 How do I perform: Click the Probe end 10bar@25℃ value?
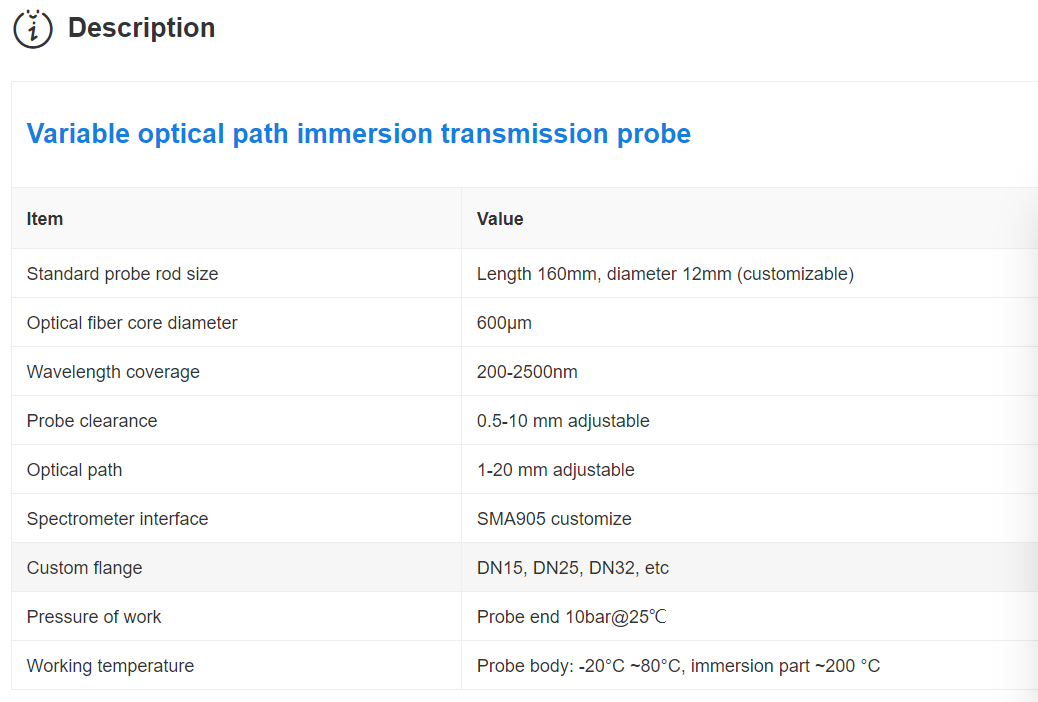tap(571, 617)
